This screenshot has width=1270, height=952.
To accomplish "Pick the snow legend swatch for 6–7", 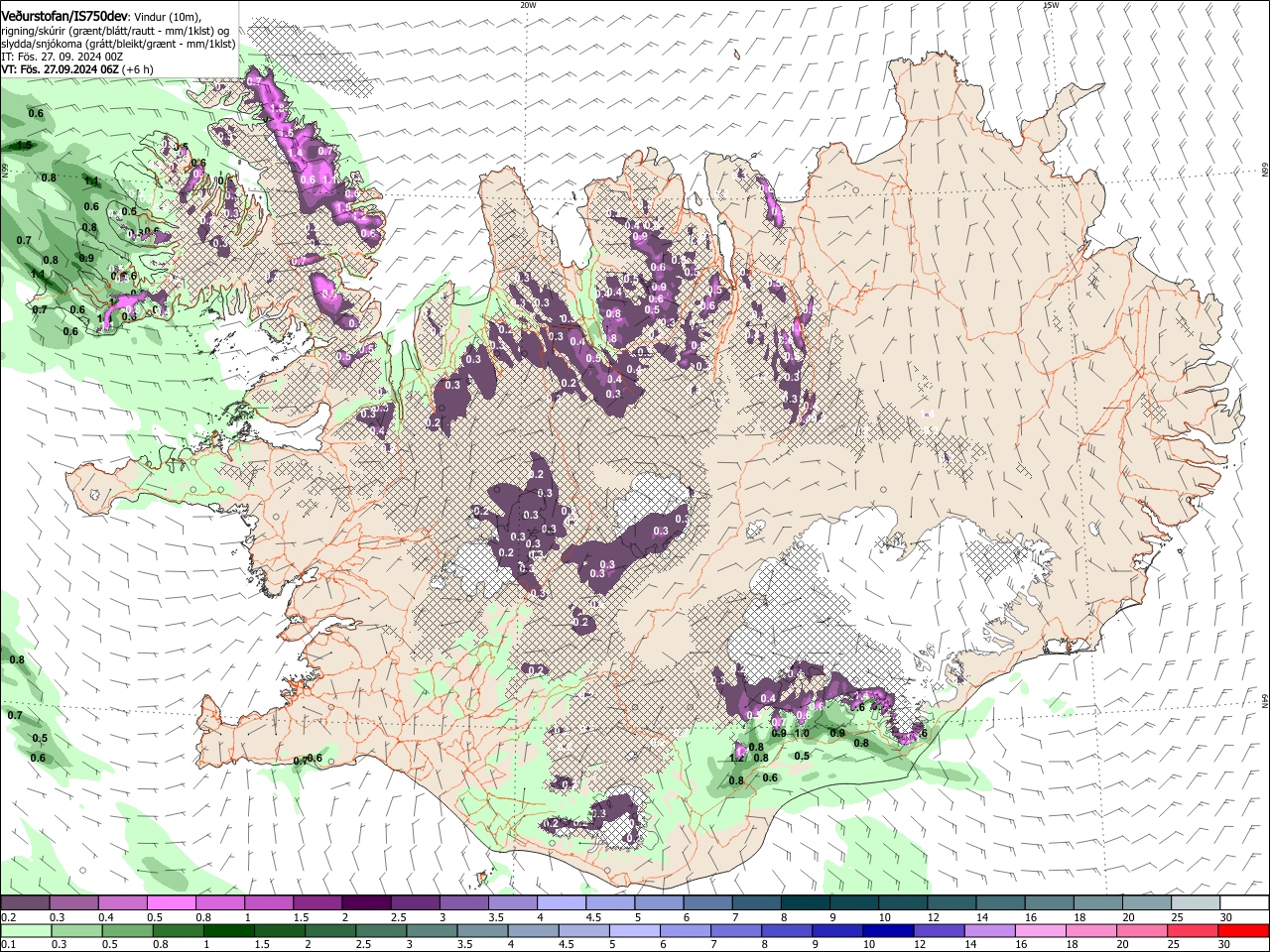I will pyautogui.click(x=707, y=903).
